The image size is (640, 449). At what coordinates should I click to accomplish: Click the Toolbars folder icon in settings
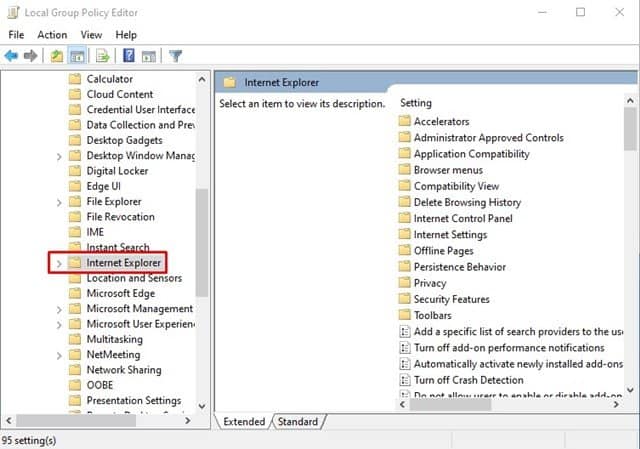(x=404, y=315)
